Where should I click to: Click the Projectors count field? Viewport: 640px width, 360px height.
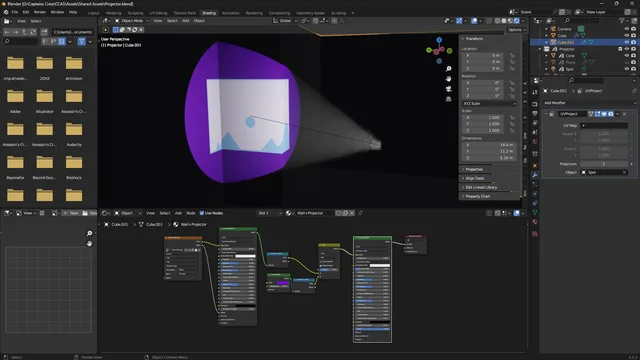point(604,164)
